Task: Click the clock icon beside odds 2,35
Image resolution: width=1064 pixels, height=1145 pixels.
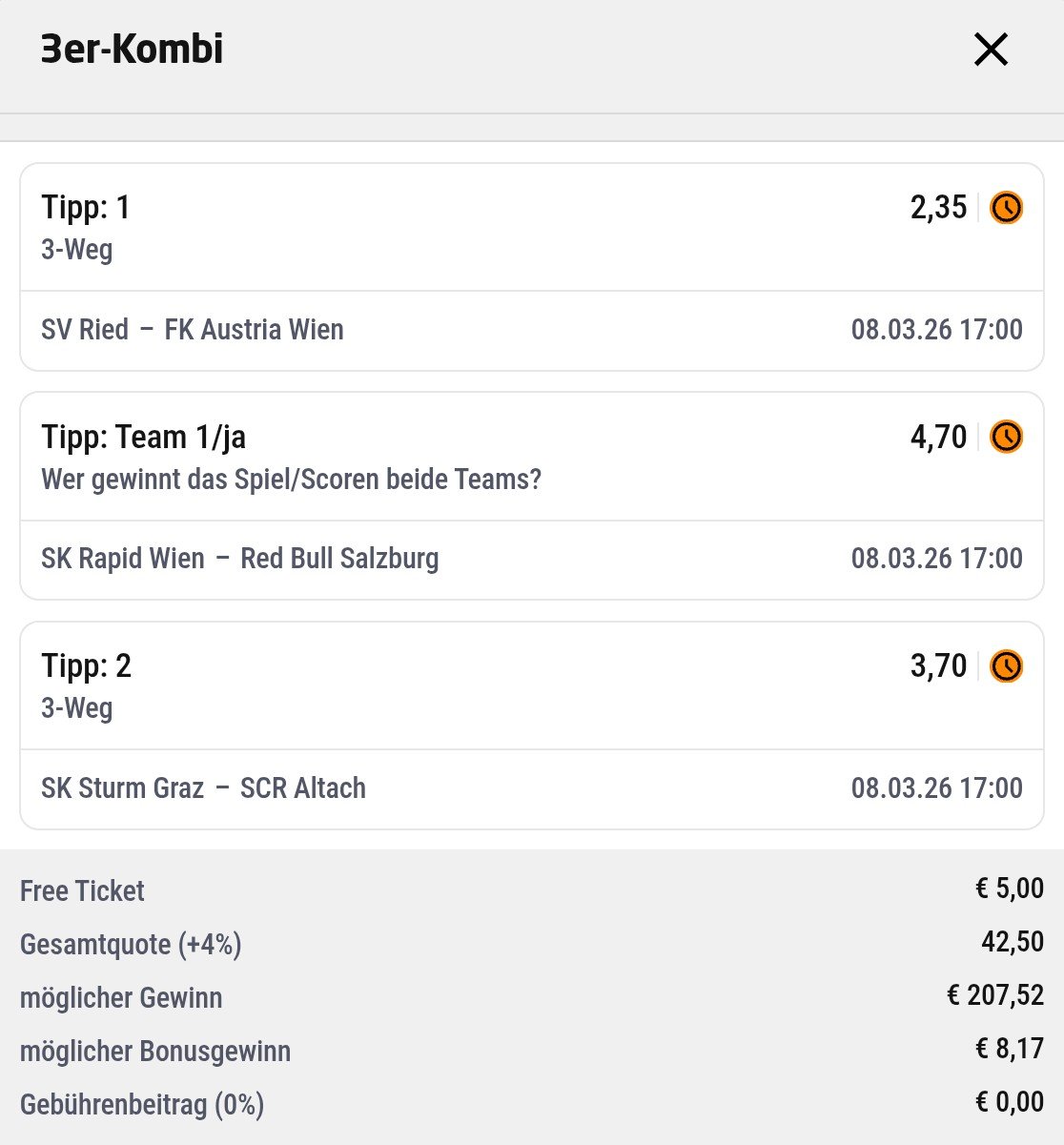Action: pyautogui.click(x=1006, y=207)
